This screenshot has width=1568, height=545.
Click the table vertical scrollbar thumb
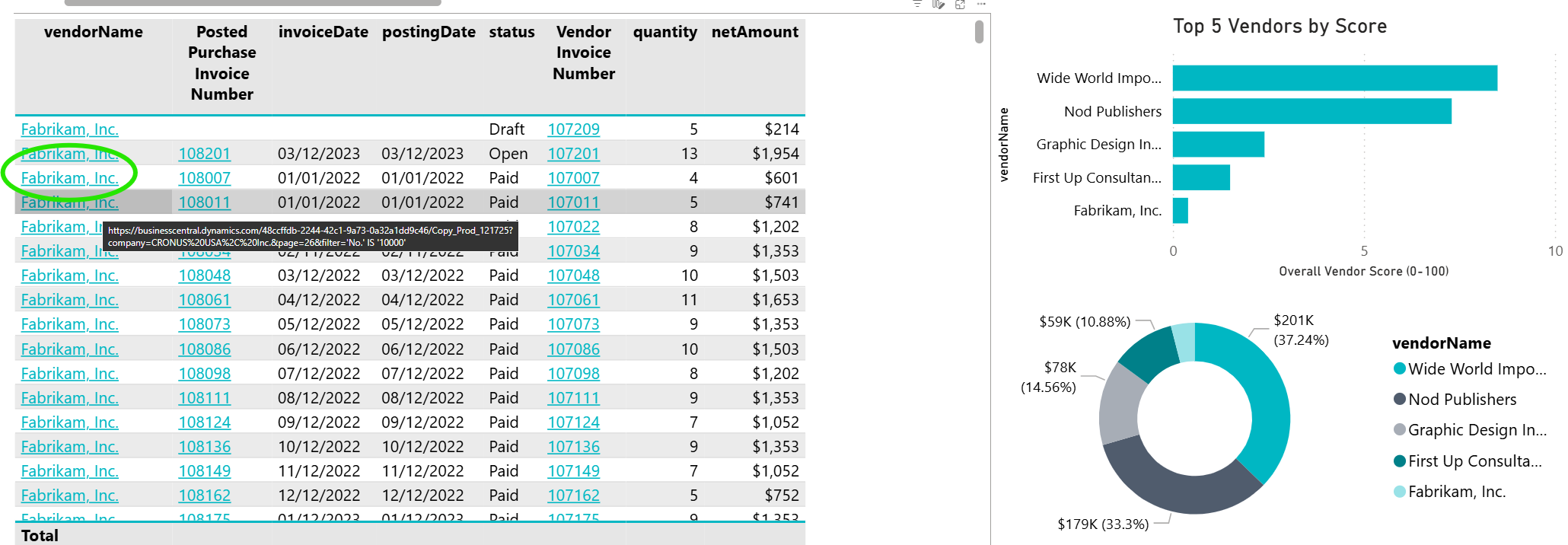[x=979, y=32]
